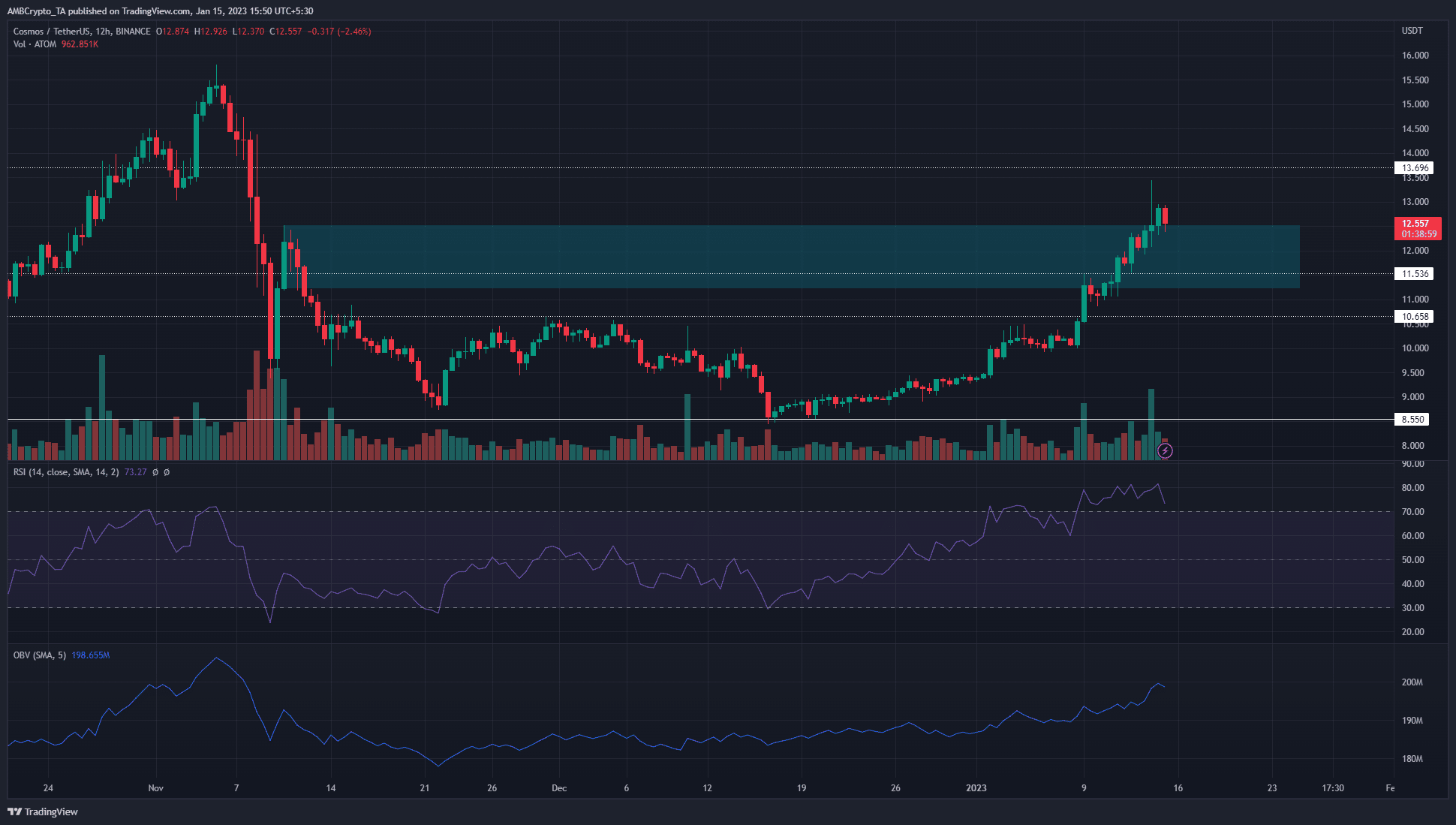Click the Vol · ATOM indicator legend
The height and width of the screenshot is (825, 1456).
[35, 44]
